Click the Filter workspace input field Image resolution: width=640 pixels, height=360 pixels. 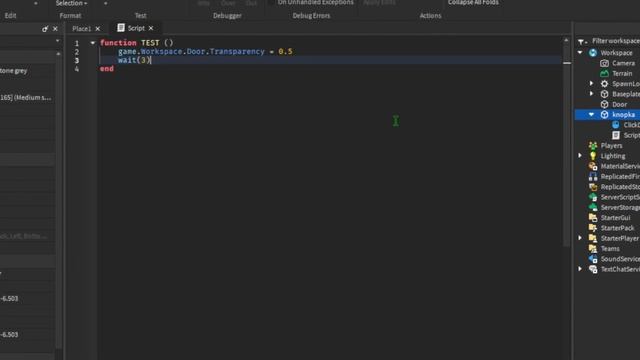(616, 41)
